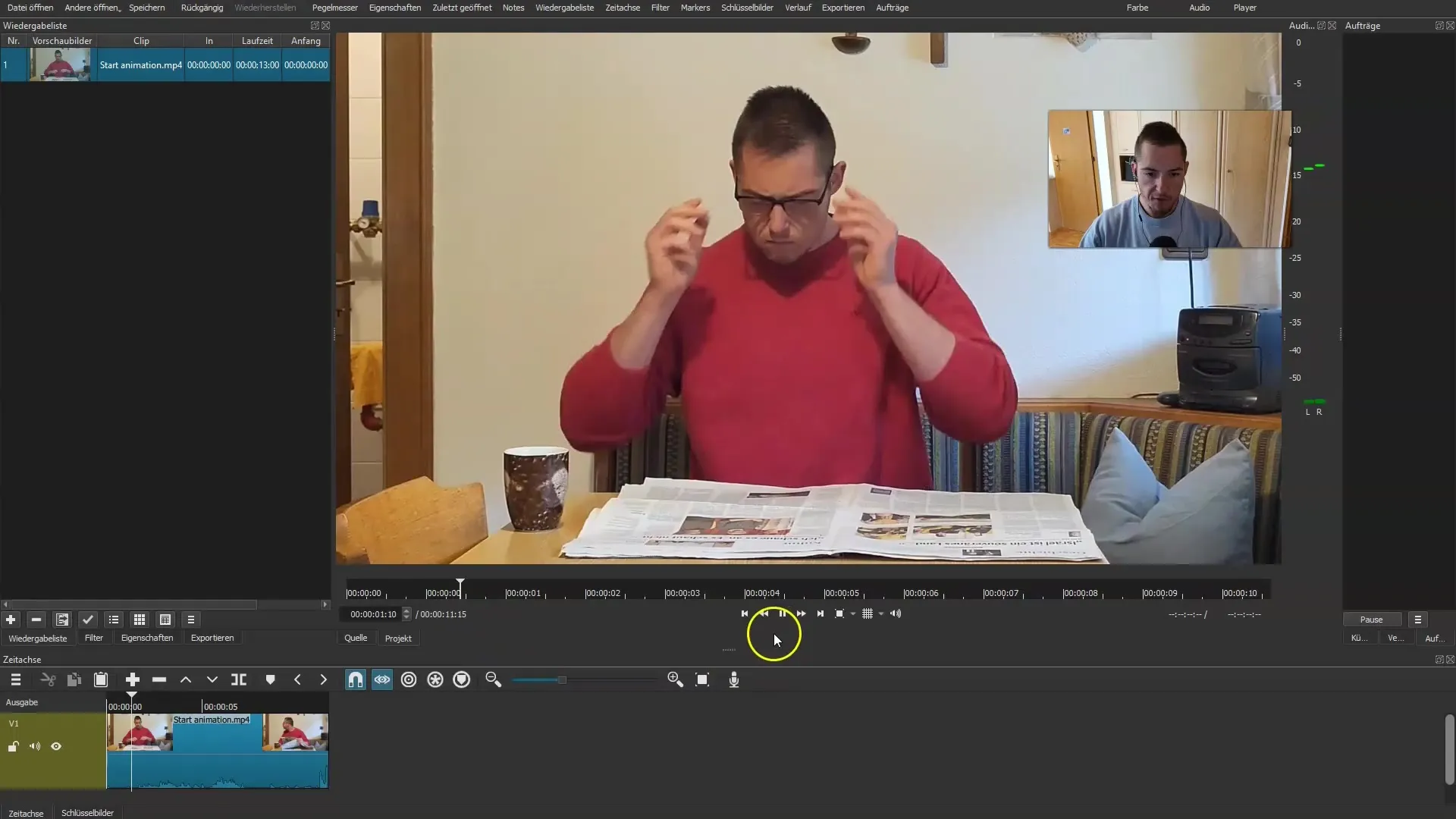Viewport: 1456px width, 819px height.
Task: Open the grid options dropdown arrow
Action: pyautogui.click(x=881, y=614)
